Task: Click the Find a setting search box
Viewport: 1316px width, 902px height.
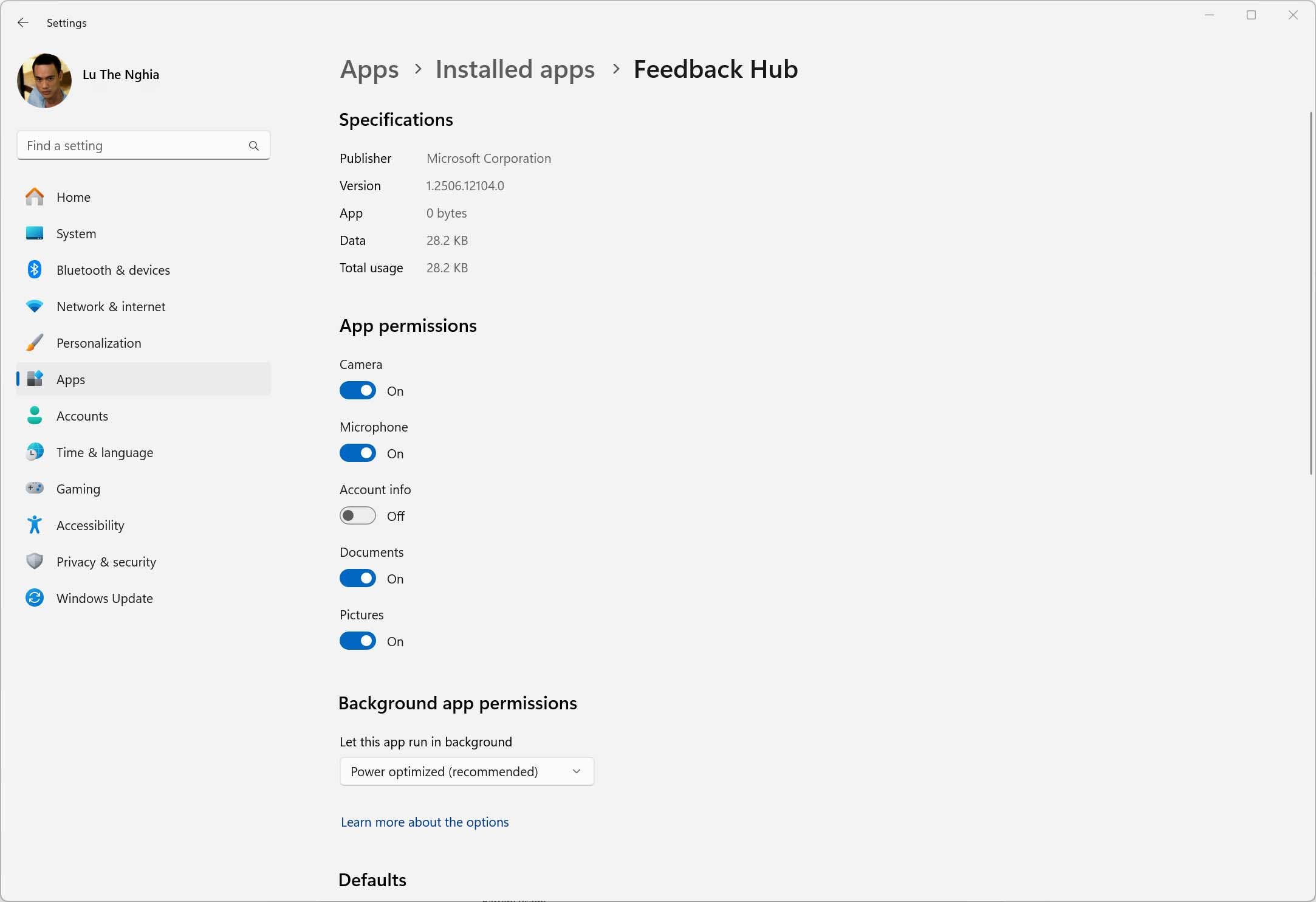Action: pos(144,146)
